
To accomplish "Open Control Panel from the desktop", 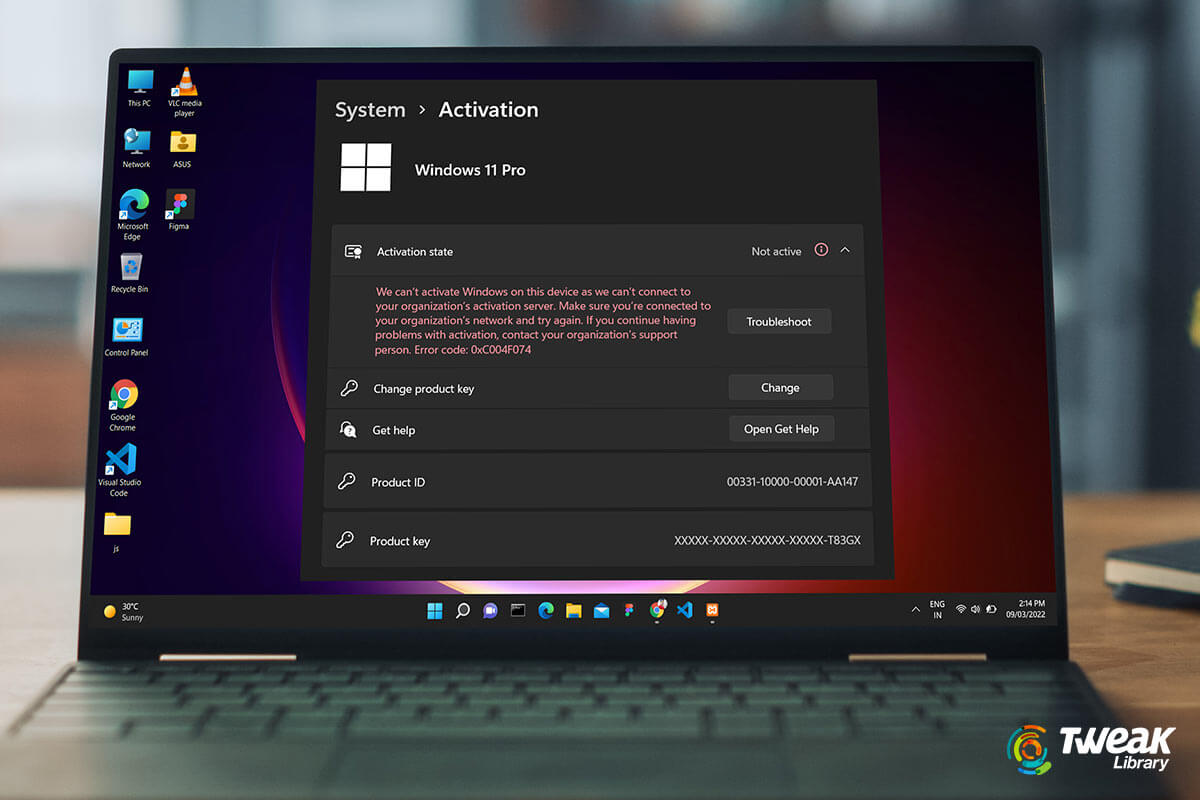I will click(x=126, y=330).
